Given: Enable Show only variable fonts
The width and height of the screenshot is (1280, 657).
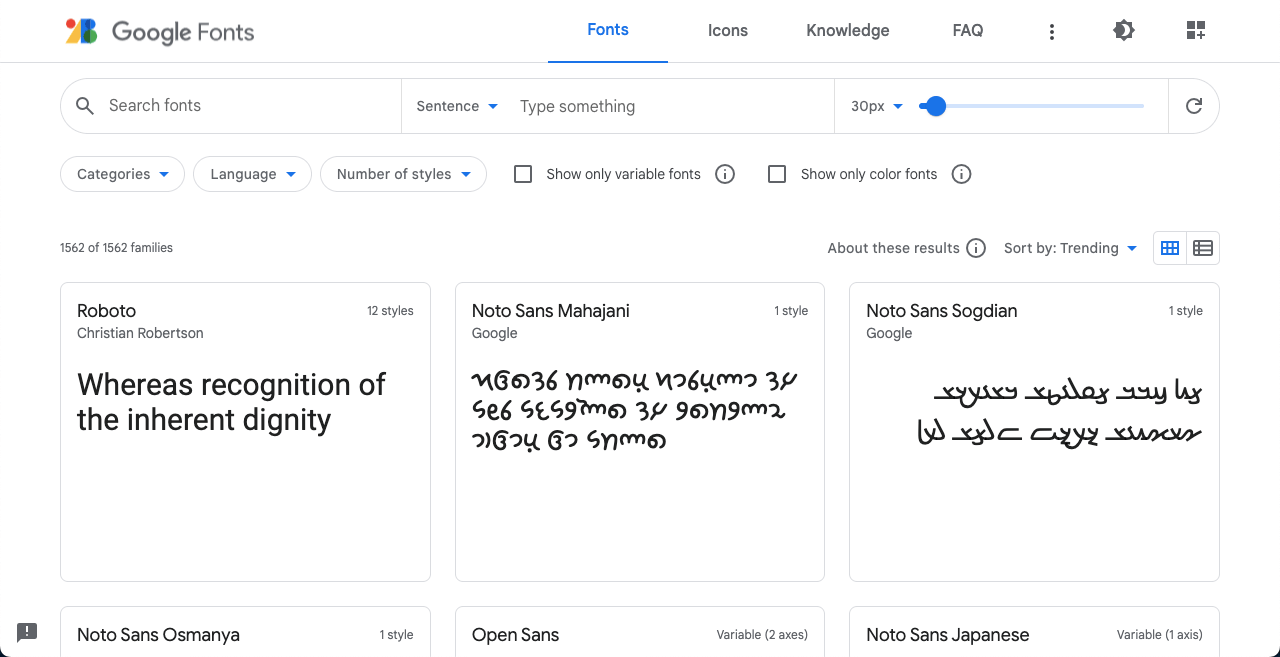Looking at the screenshot, I should 522,174.
